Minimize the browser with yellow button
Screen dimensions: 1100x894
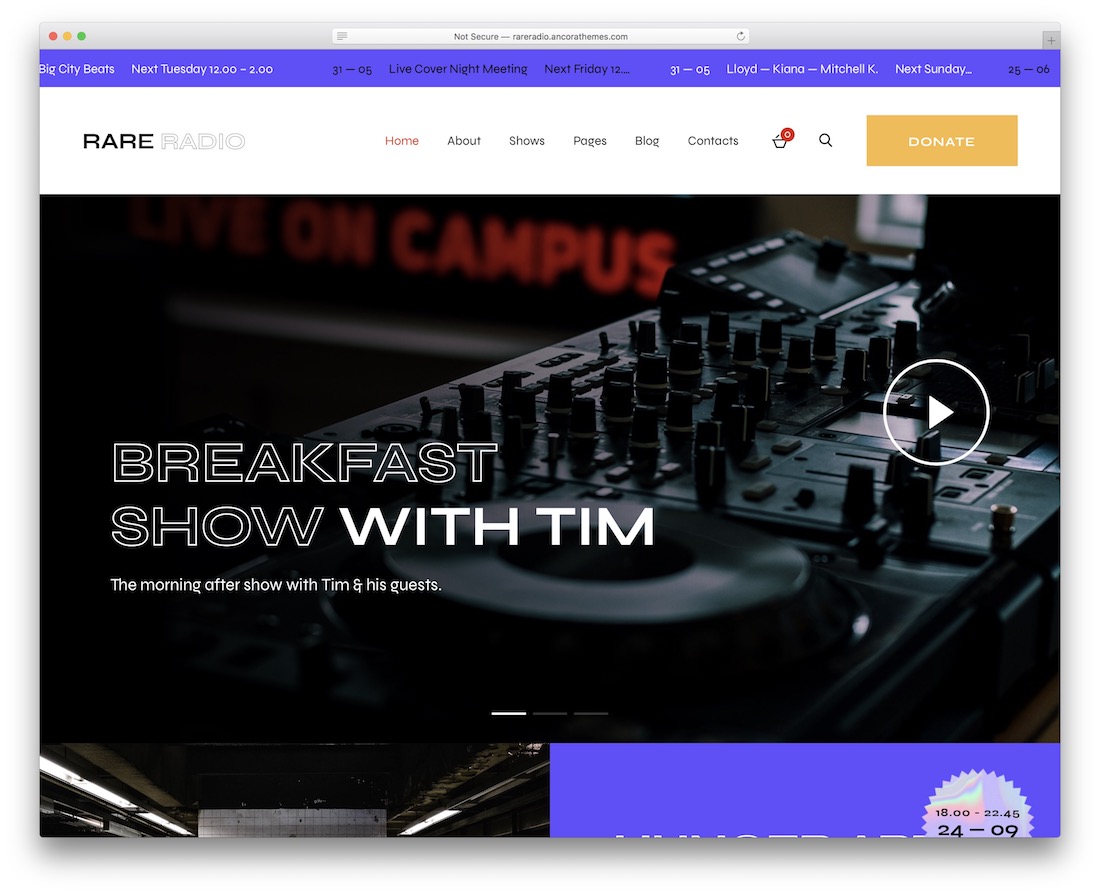pyautogui.click(x=67, y=36)
